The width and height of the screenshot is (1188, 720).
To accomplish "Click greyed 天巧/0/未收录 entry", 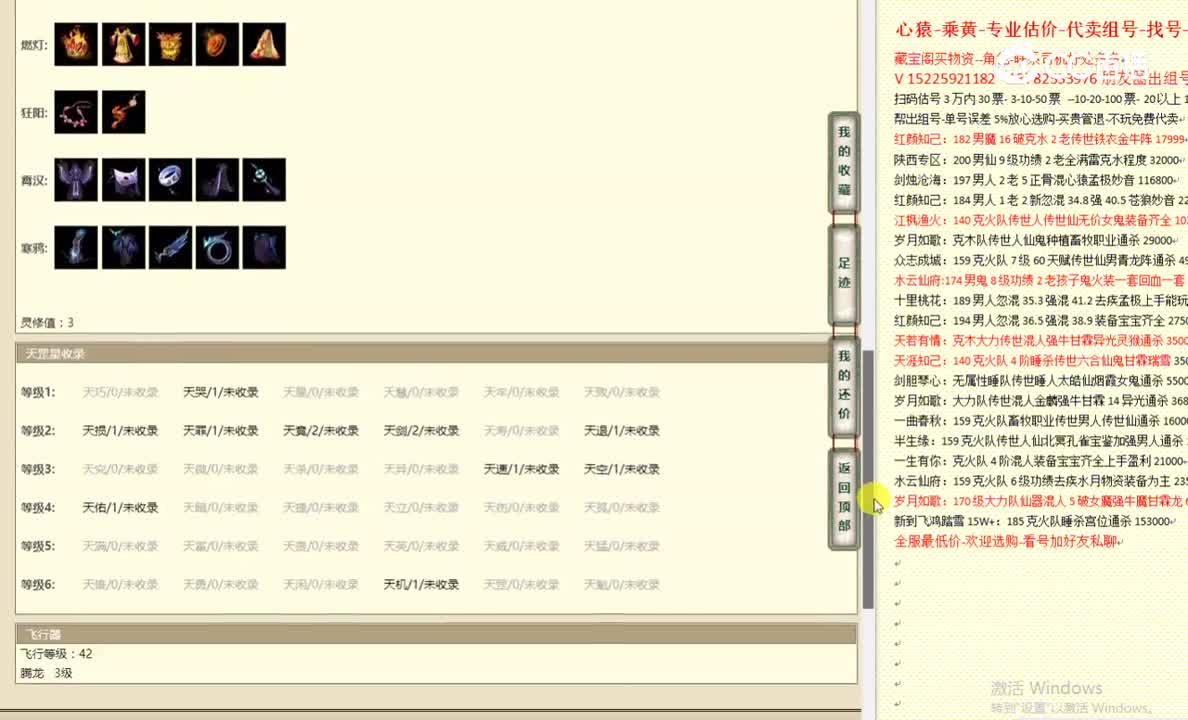I will click(x=120, y=392).
